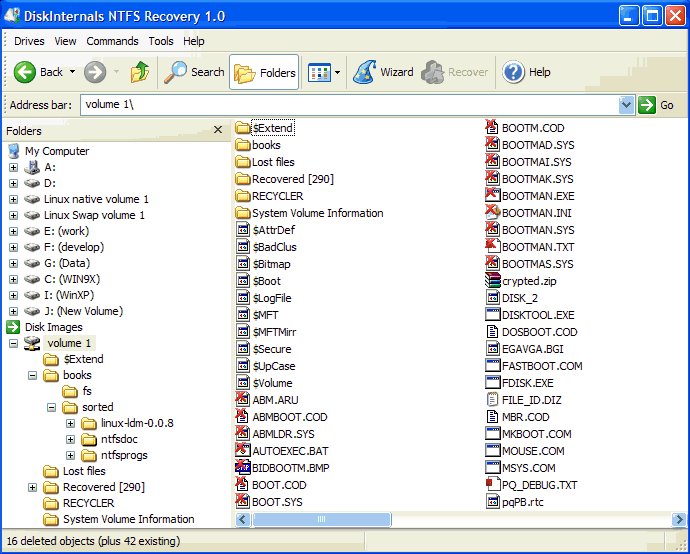Click the scroll right arrow
The height and width of the screenshot is (554, 690).
[678, 519]
